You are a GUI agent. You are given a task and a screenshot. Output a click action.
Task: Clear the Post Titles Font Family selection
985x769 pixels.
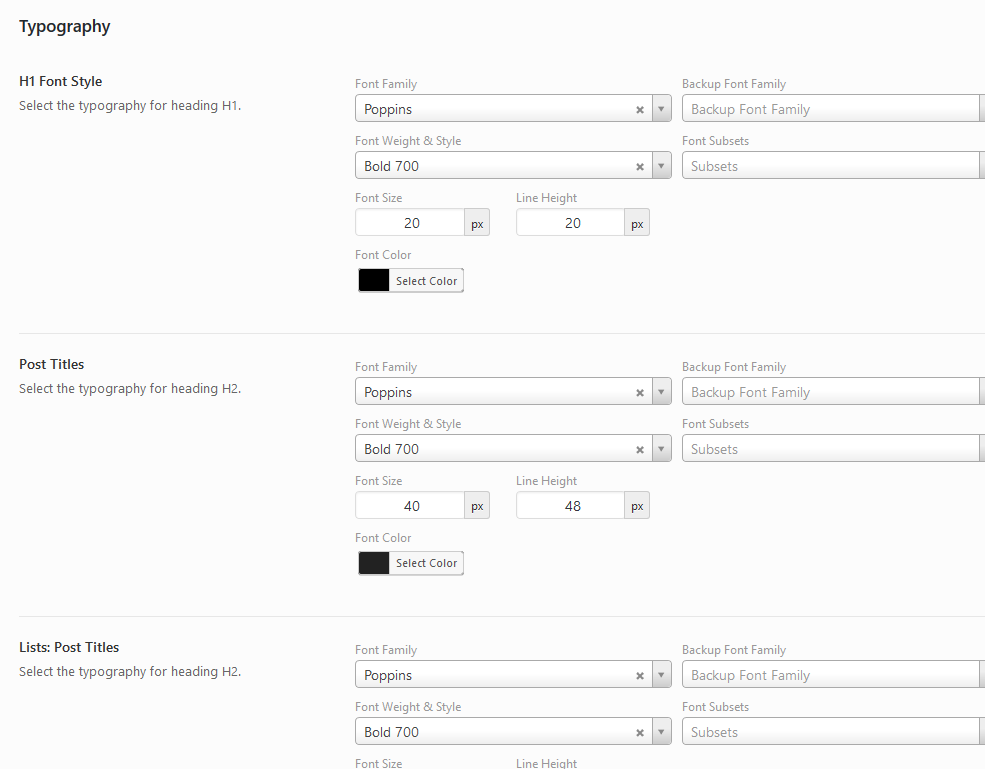click(639, 391)
